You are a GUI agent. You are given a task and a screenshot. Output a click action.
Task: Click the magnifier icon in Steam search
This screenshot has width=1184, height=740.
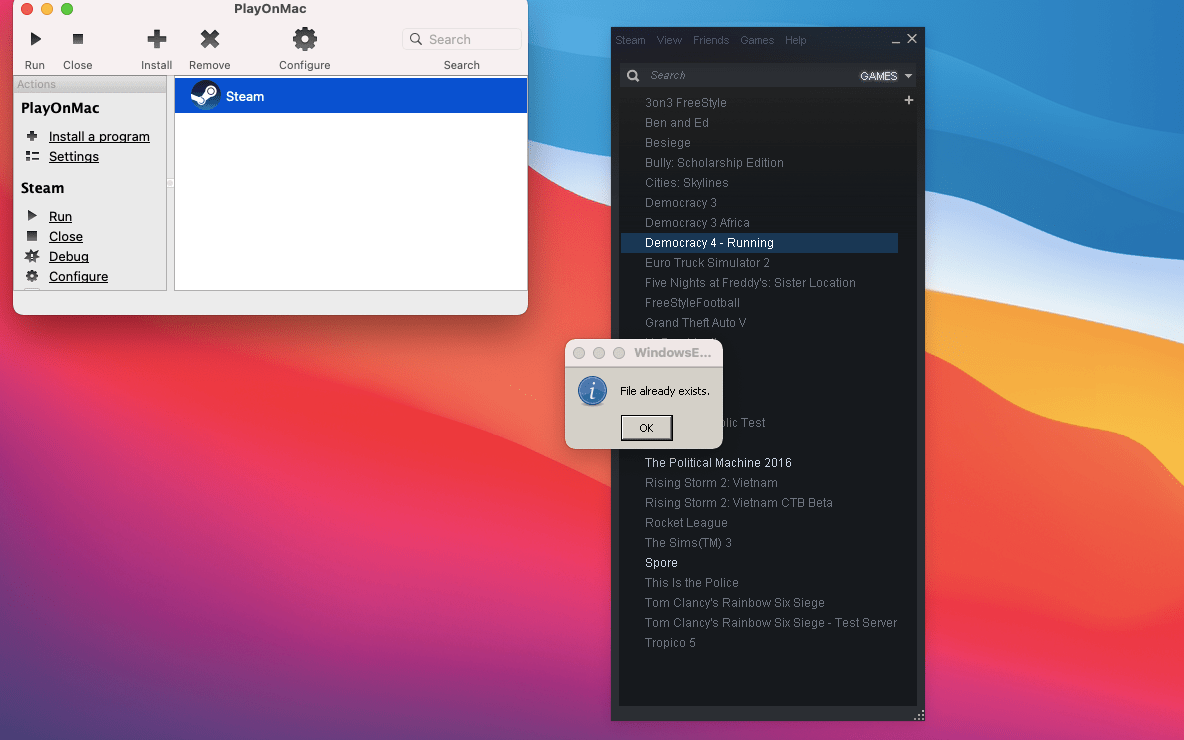(x=633, y=76)
